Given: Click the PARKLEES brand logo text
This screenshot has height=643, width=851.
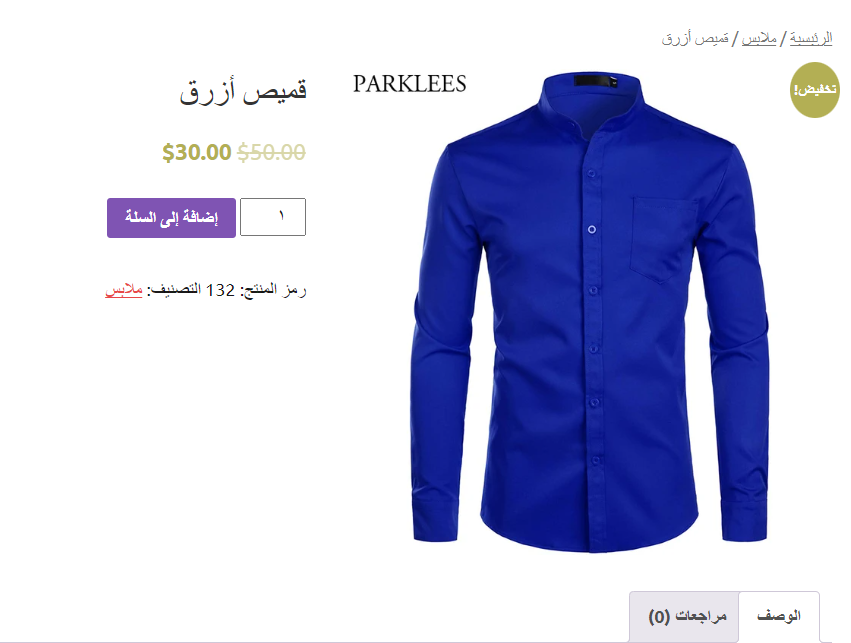Looking at the screenshot, I should (410, 84).
